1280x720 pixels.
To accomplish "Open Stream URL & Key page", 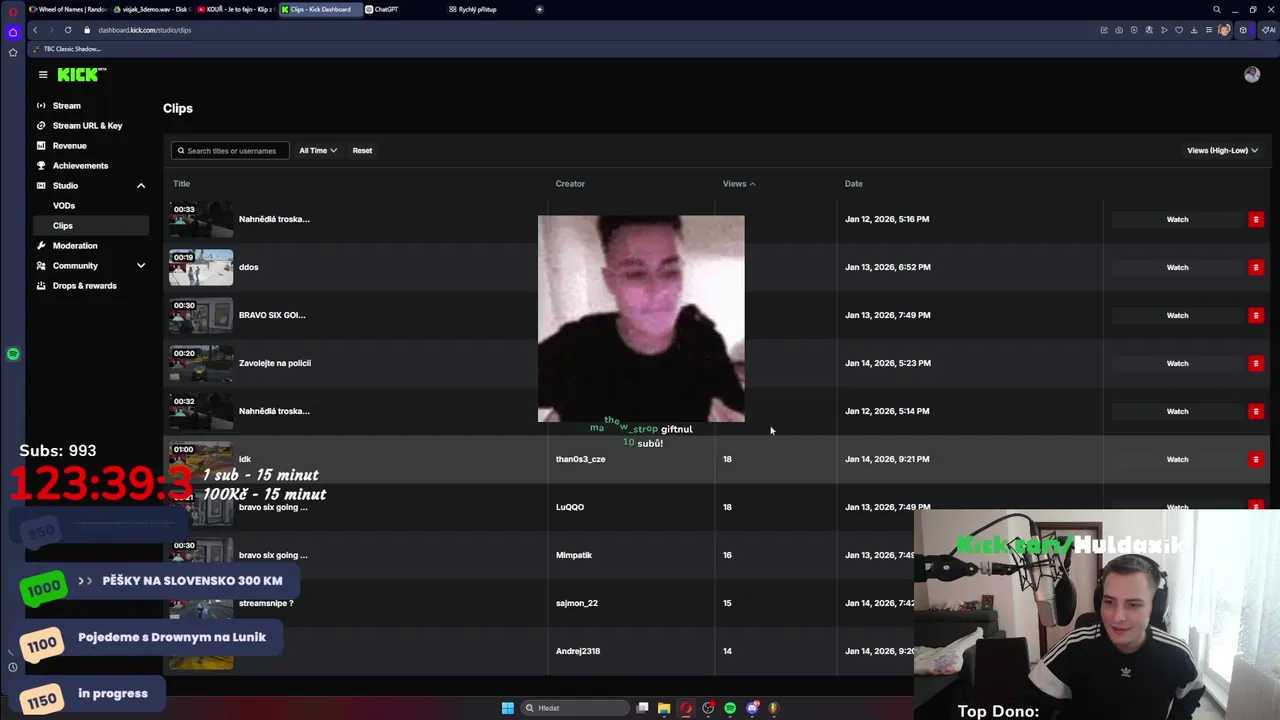I will click(x=88, y=125).
